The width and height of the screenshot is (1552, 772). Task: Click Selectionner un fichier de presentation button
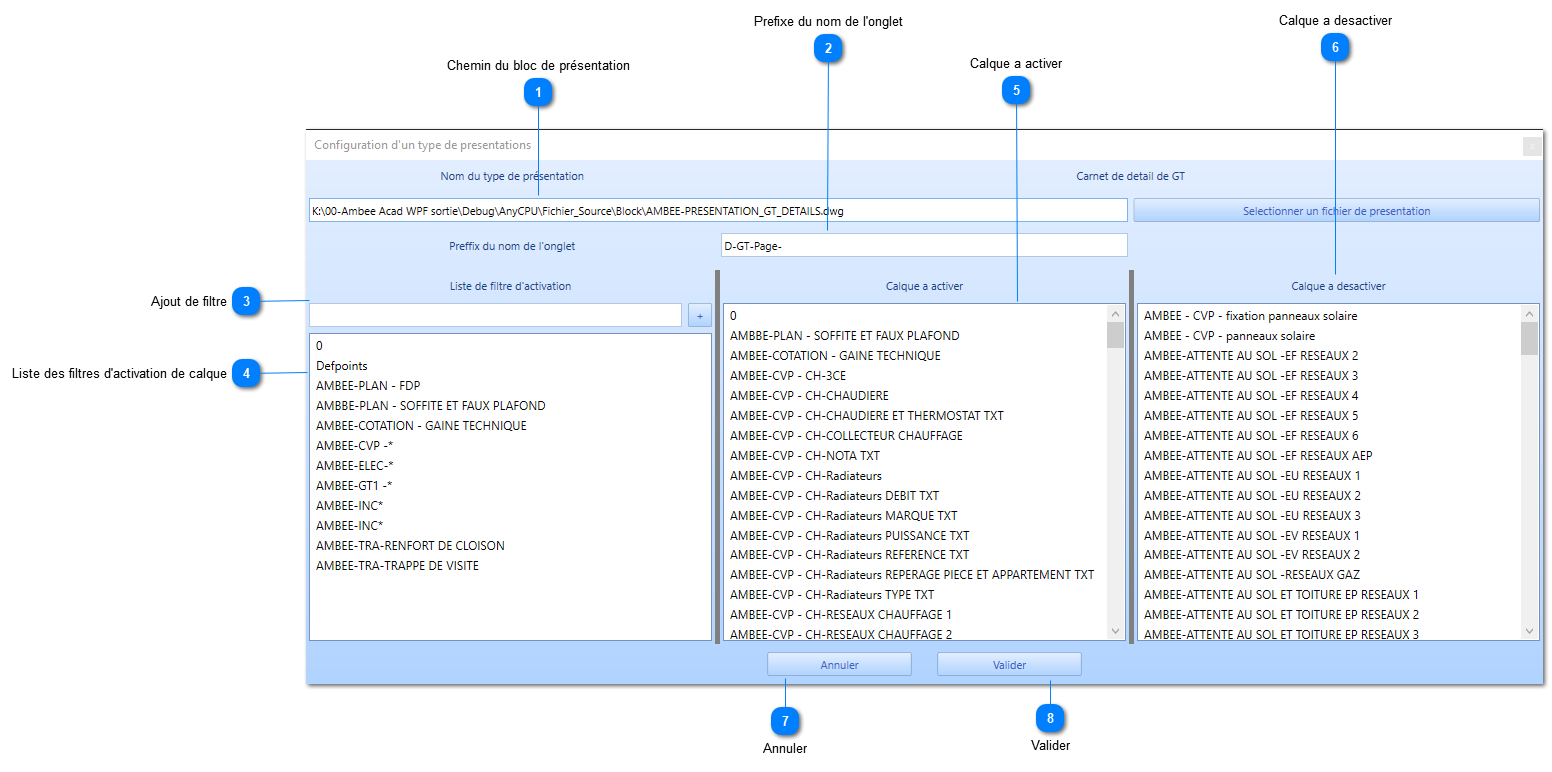[1336, 210]
